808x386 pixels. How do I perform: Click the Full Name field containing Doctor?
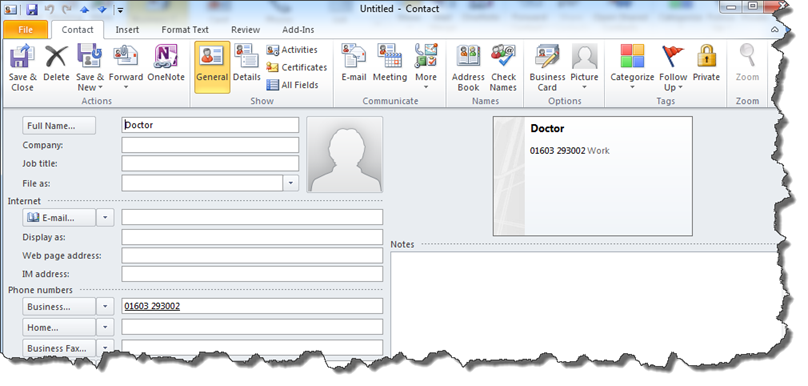(x=210, y=125)
